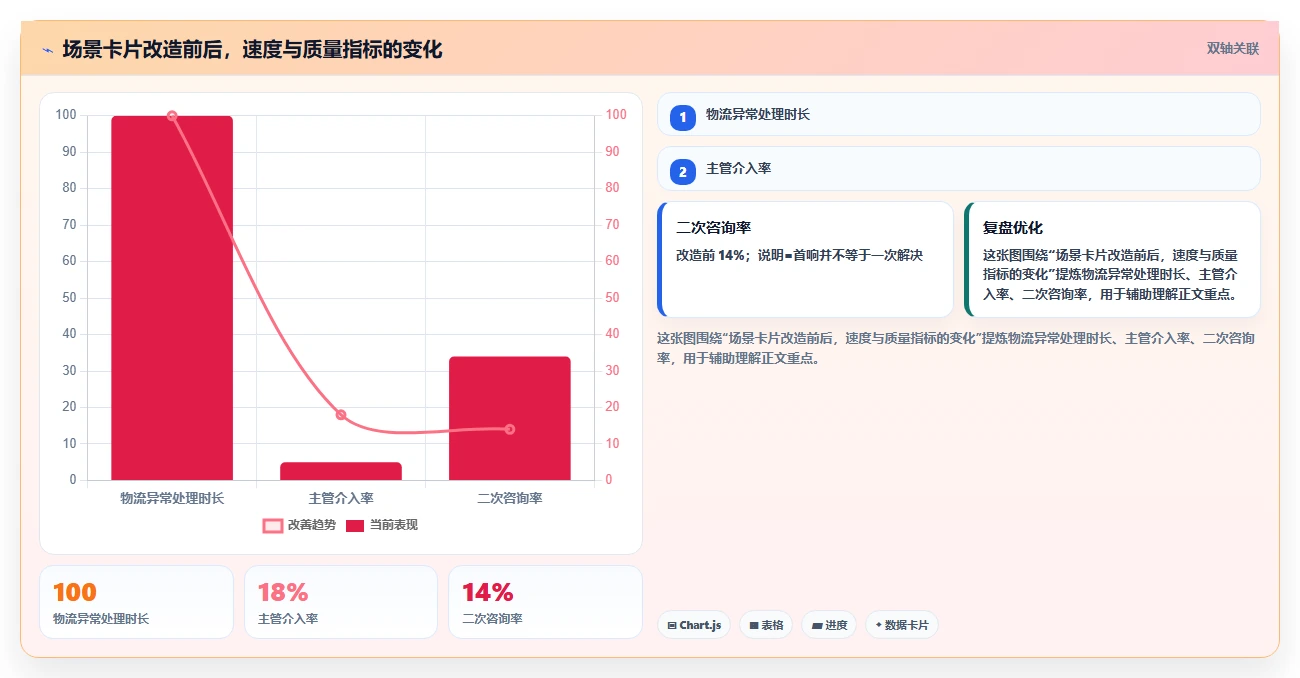Select the 表格 tag chip
This screenshot has height=678, width=1300.
[766, 625]
